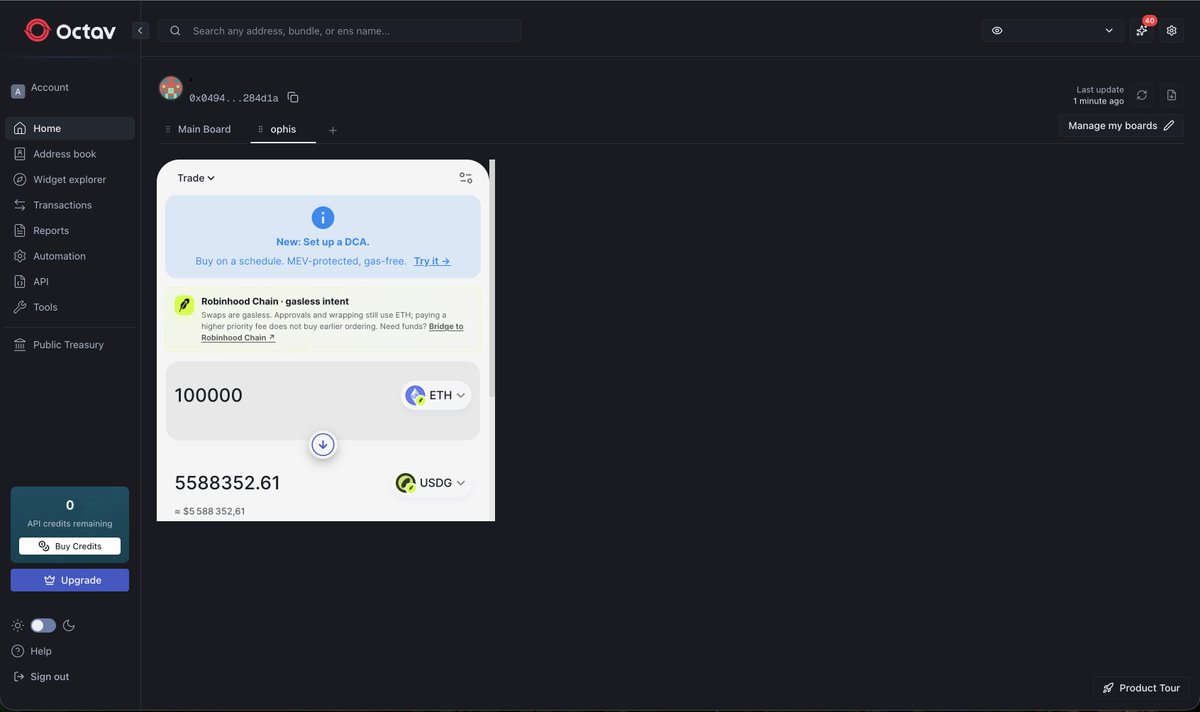Refresh the portfolio data
The width and height of the screenshot is (1200, 712).
pyautogui.click(x=1142, y=95)
